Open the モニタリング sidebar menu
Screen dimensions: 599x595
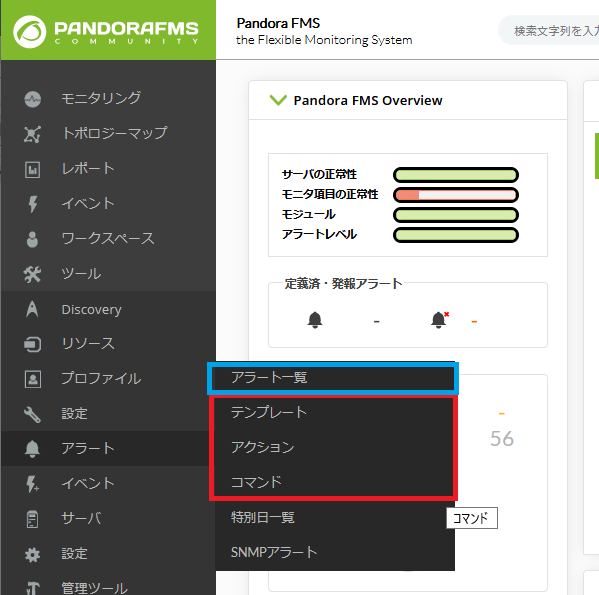[x=108, y=99]
